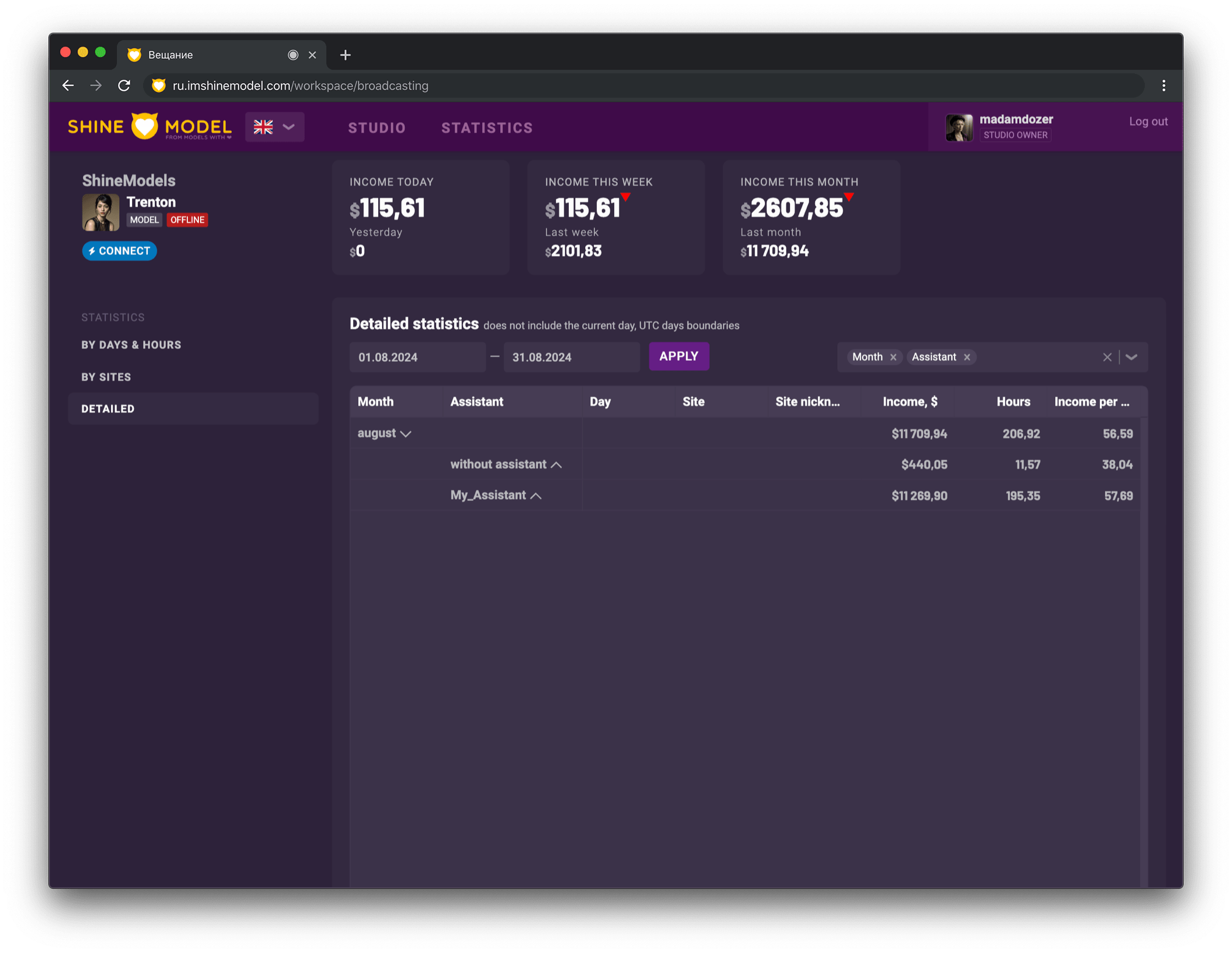Viewport: 1232px width, 953px height.
Task: Sort by Income, $ column header
Action: coord(907,401)
